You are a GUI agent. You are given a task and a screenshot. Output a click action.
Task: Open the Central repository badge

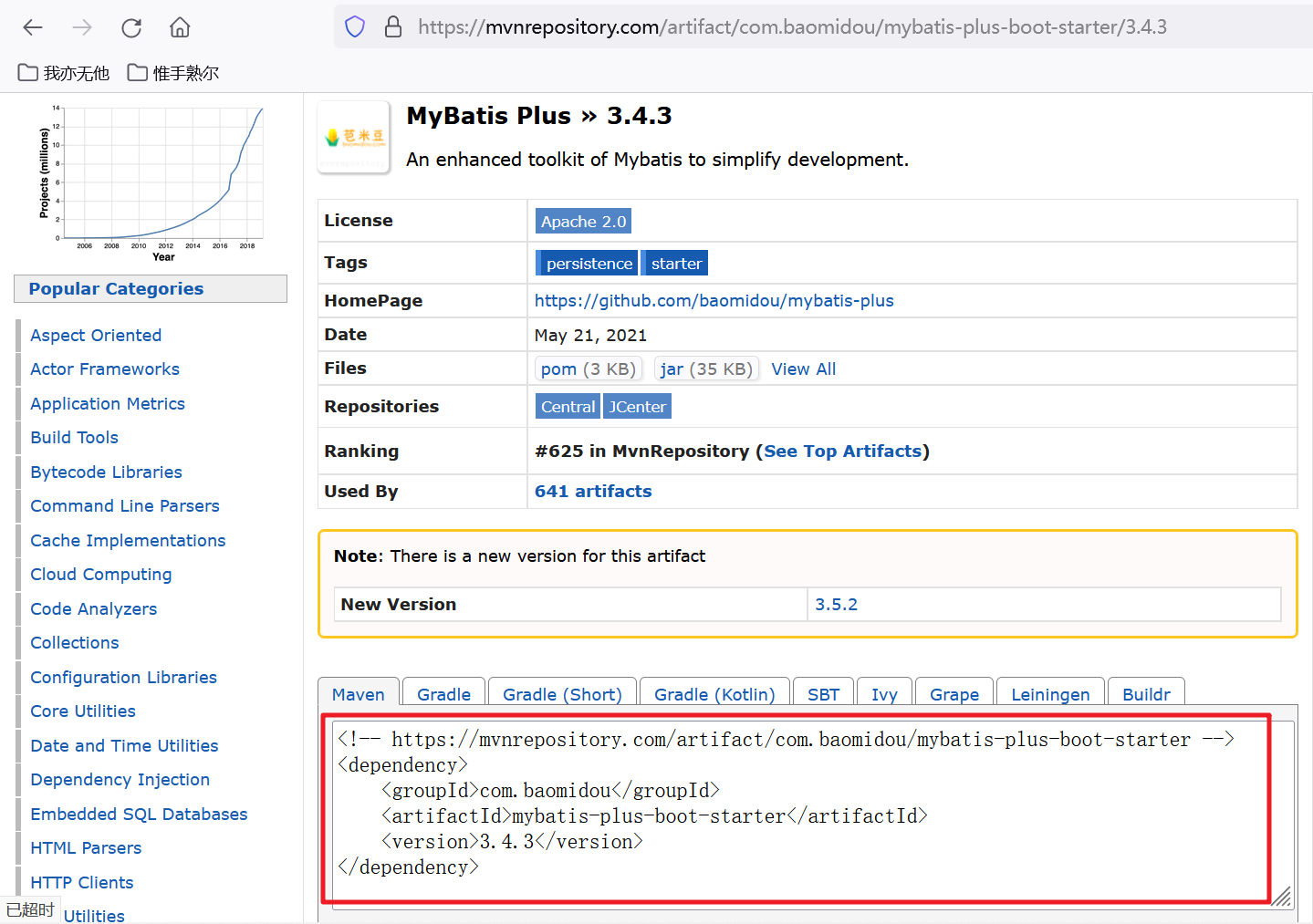(x=568, y=407)
